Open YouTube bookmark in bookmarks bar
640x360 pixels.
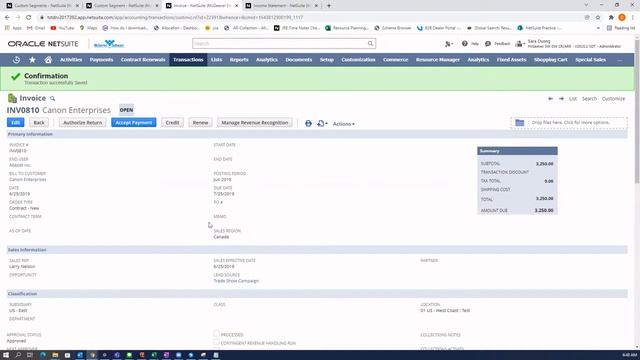(62, 28)
